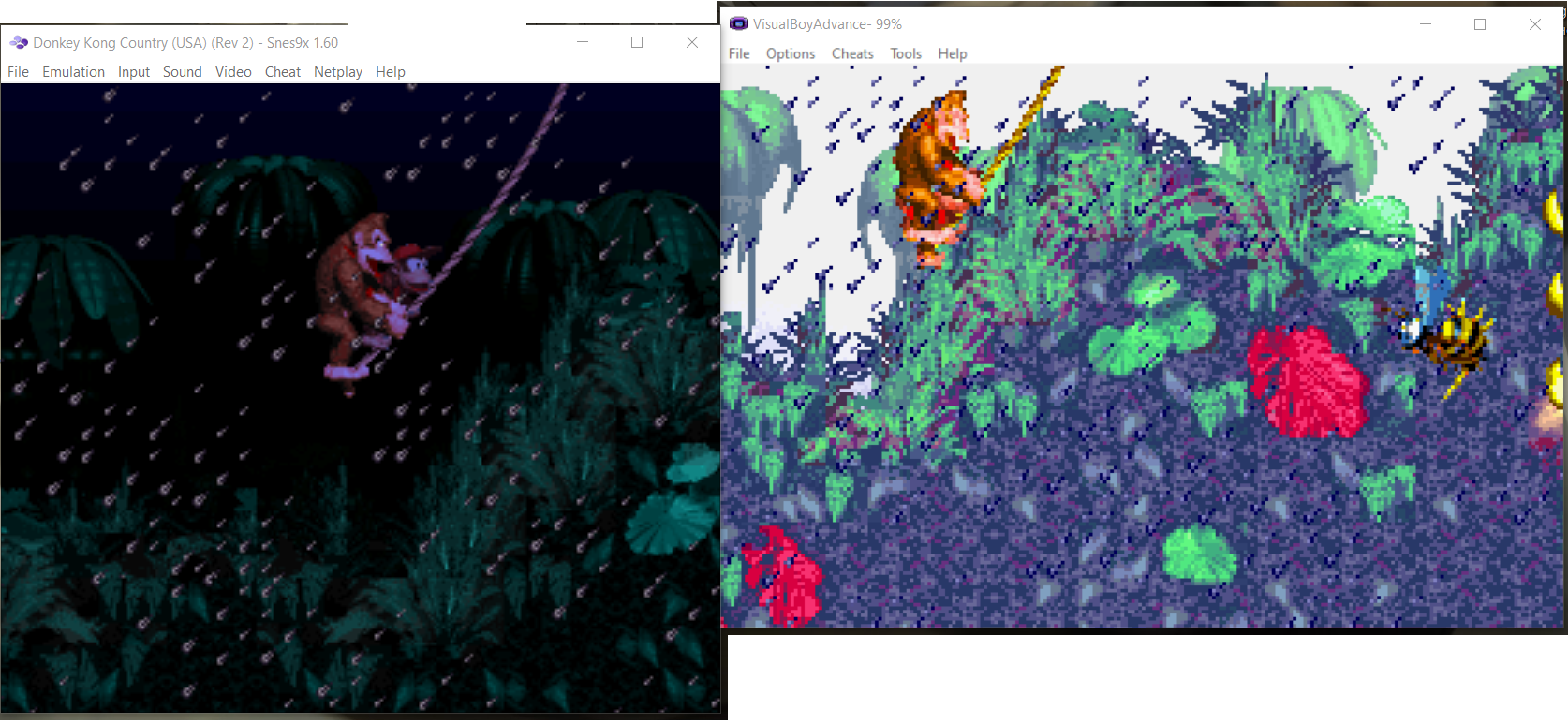Open the Emulation menu in Snes9x
1568x724 pixels.
(73, 72)
